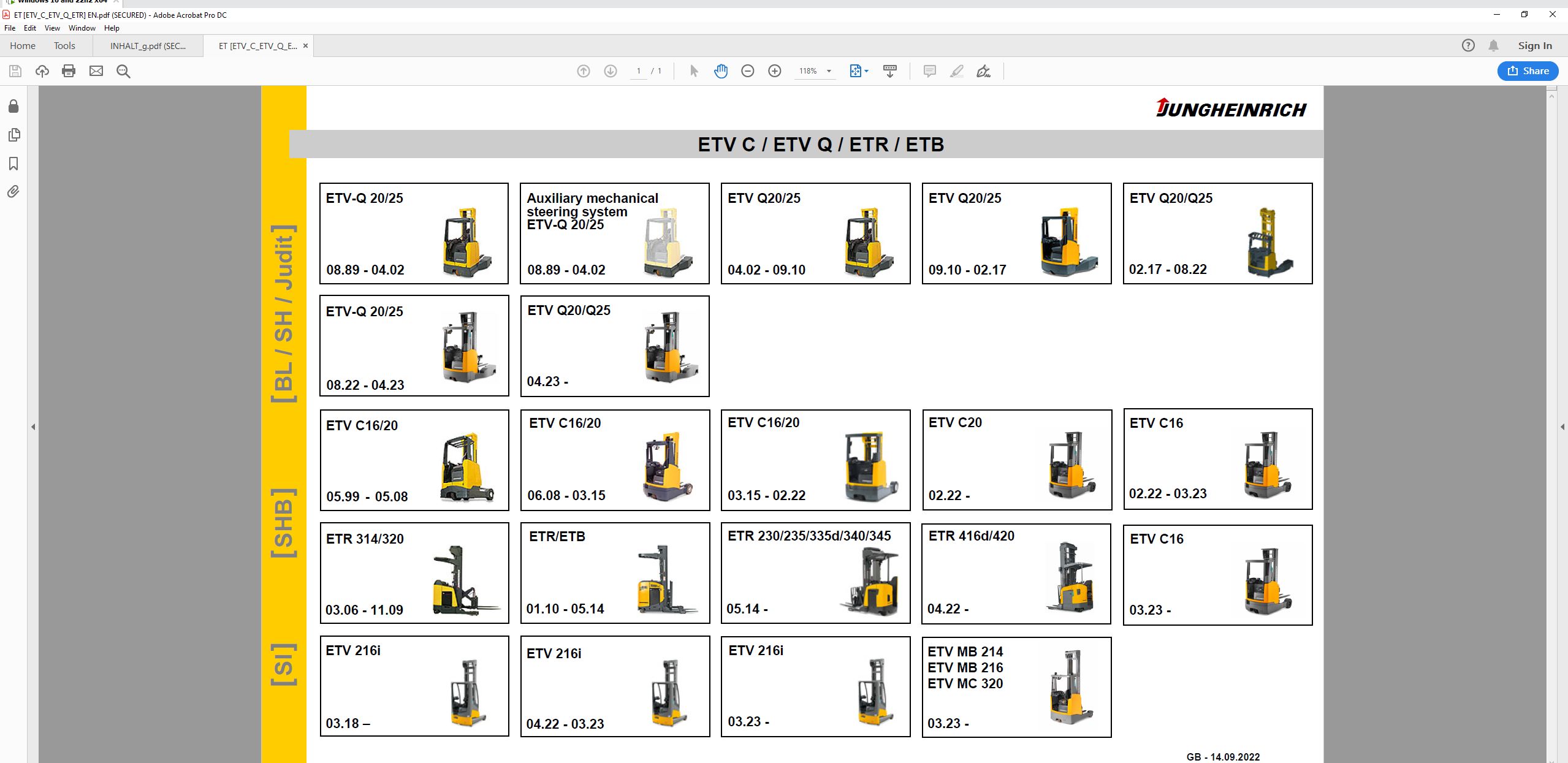Screen dimensions: 1568x763
Task: Click Sign In
Action: point(1535,45)
